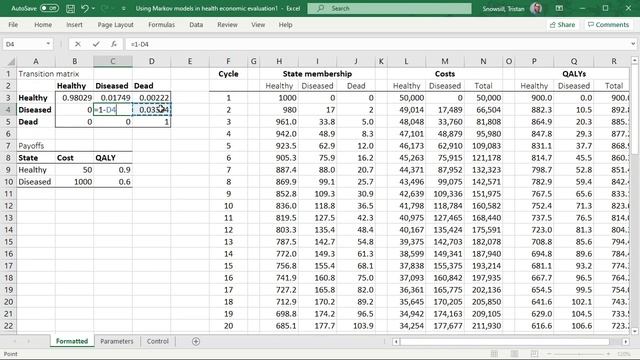Expand the Name Box dropdown arrow
The height and width of the screenshot is (360, 640).
pyautogui.click(x=48, y=44)
